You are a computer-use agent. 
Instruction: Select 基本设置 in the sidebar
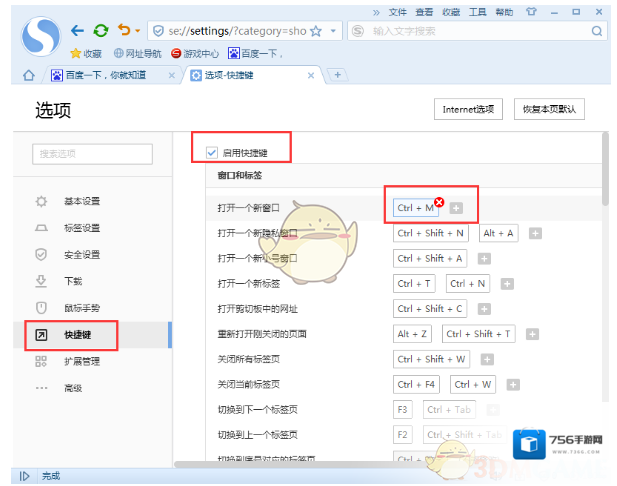[81, 201]
